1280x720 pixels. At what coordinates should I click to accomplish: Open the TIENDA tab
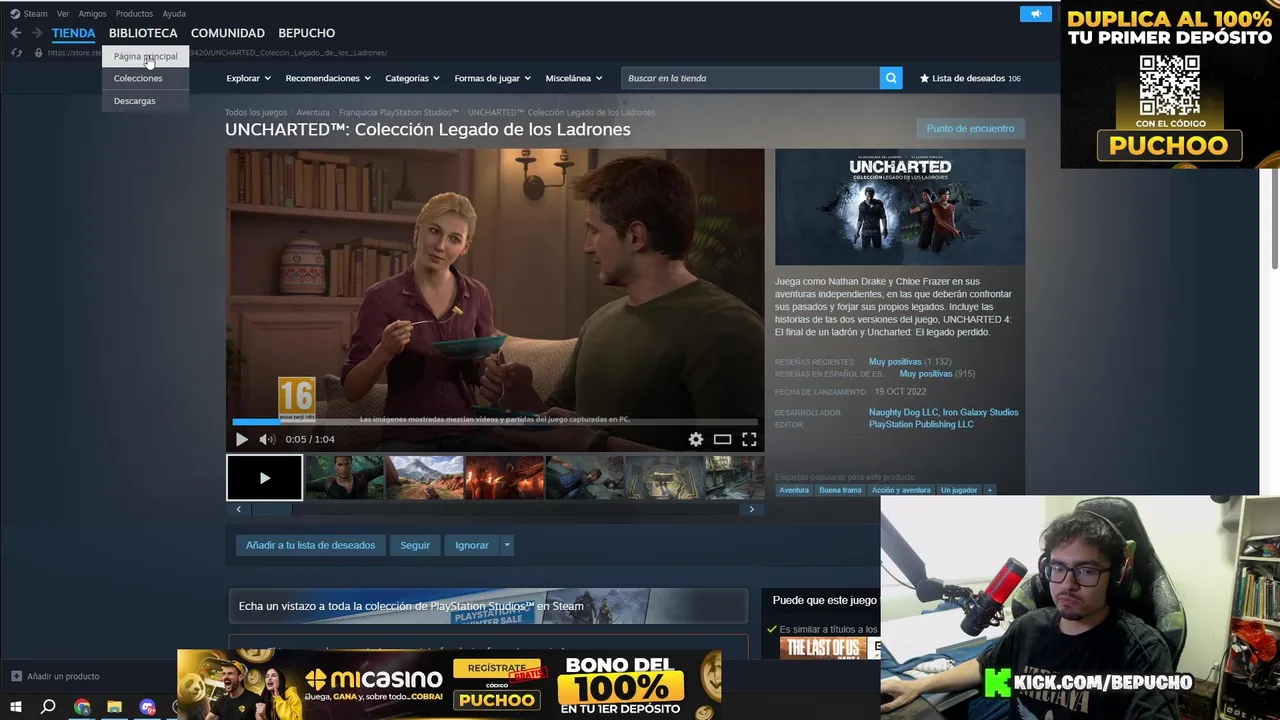pyautogui.click(x=74, y=33)
